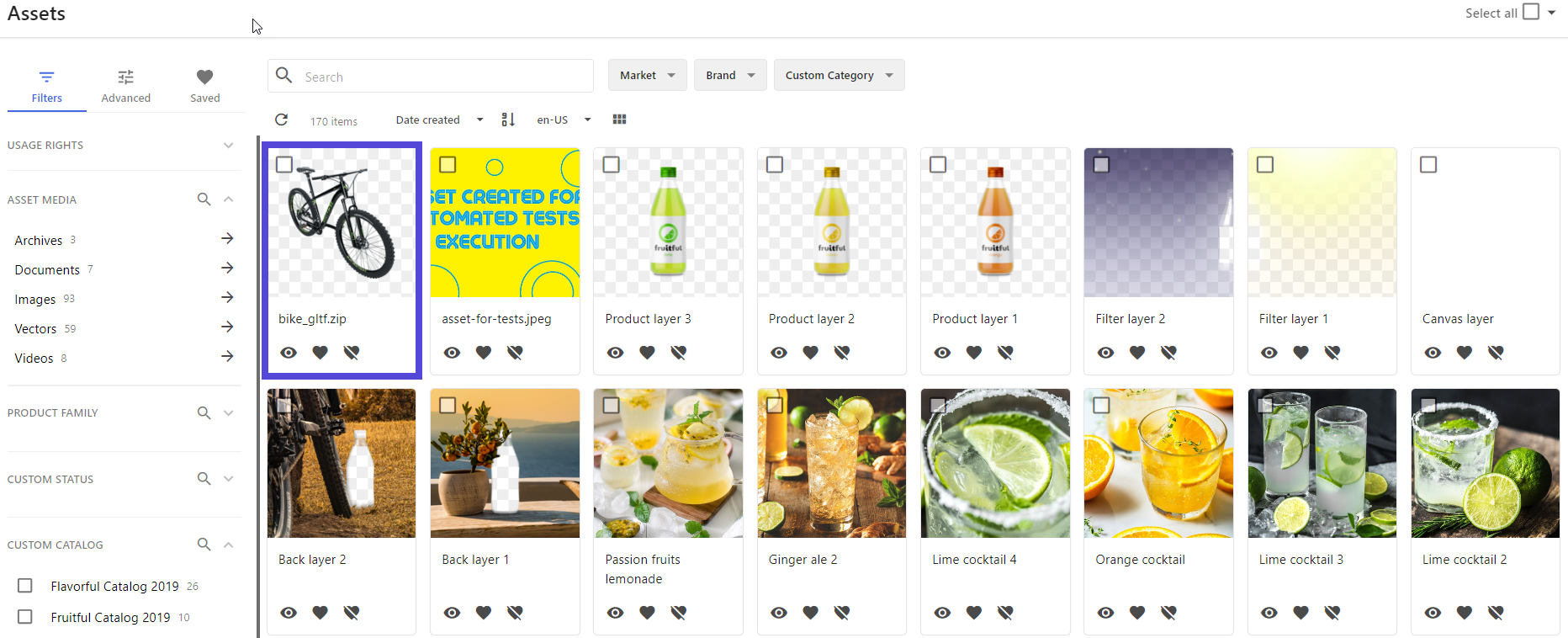Open the Date created sort dropdown
Viewport: 1568px width, 638px height.
(439, 120)
